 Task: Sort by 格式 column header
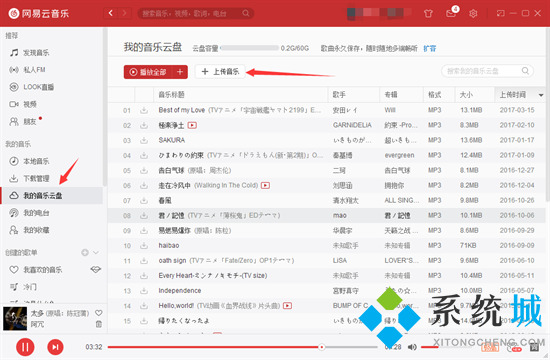tap(439, 94)
